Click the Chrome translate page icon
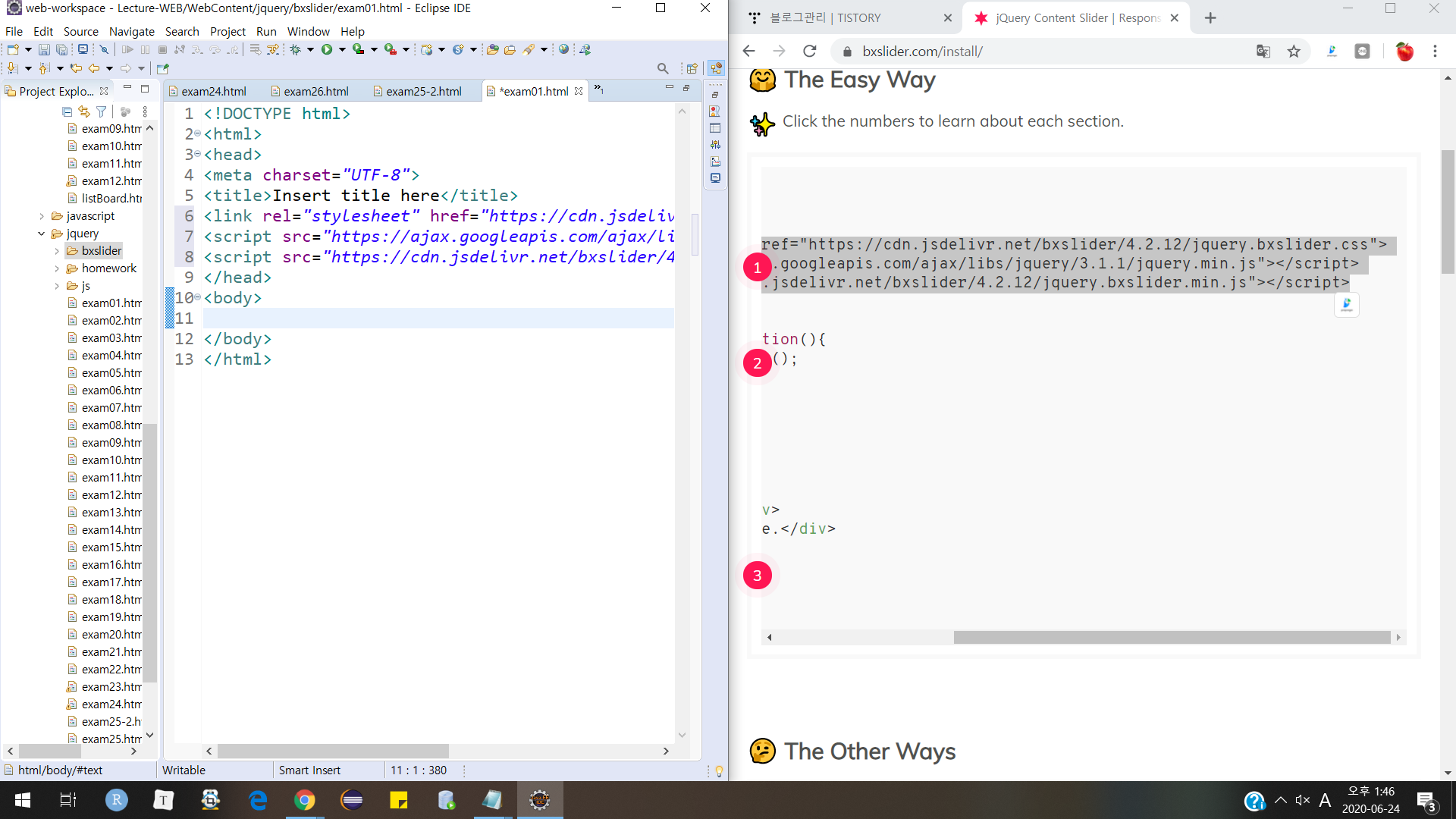The width and height of the screenshot is (1456, 819). pos(1263,52)
